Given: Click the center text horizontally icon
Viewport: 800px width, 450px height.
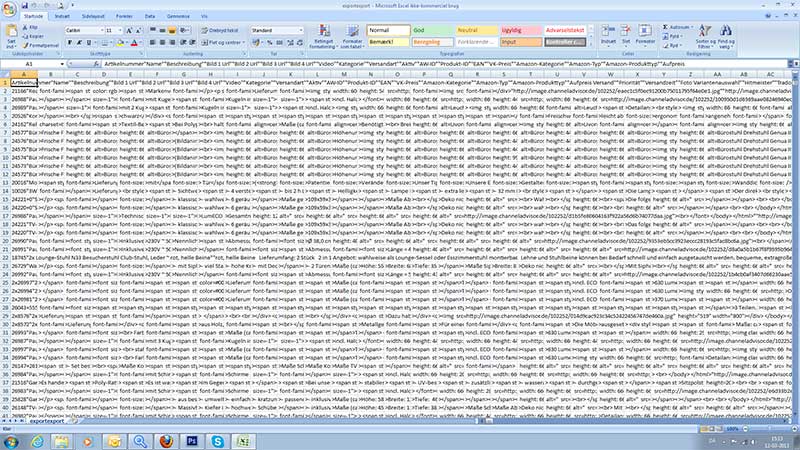Looking at the screenshot, I should [162, 43].
